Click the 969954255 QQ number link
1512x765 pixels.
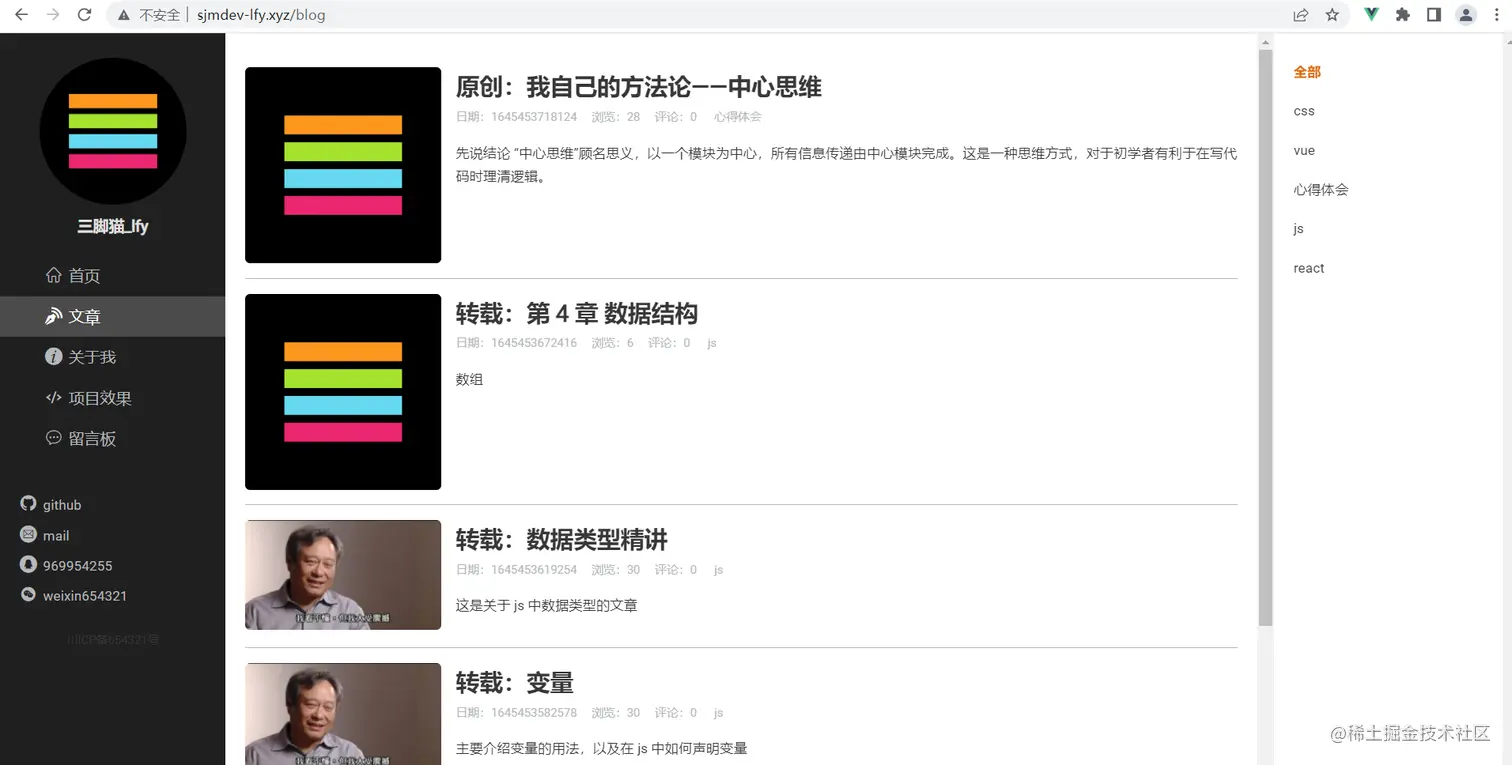click(x=78, y=566)
